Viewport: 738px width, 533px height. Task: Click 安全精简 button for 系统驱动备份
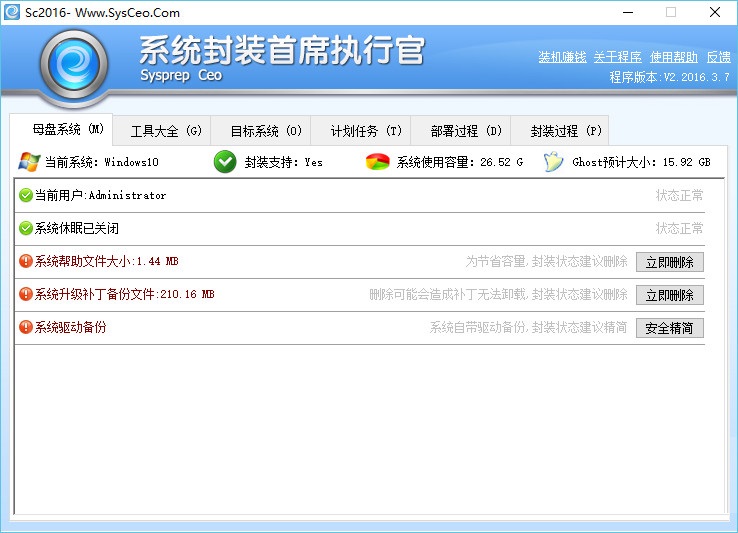coord(670,328)
